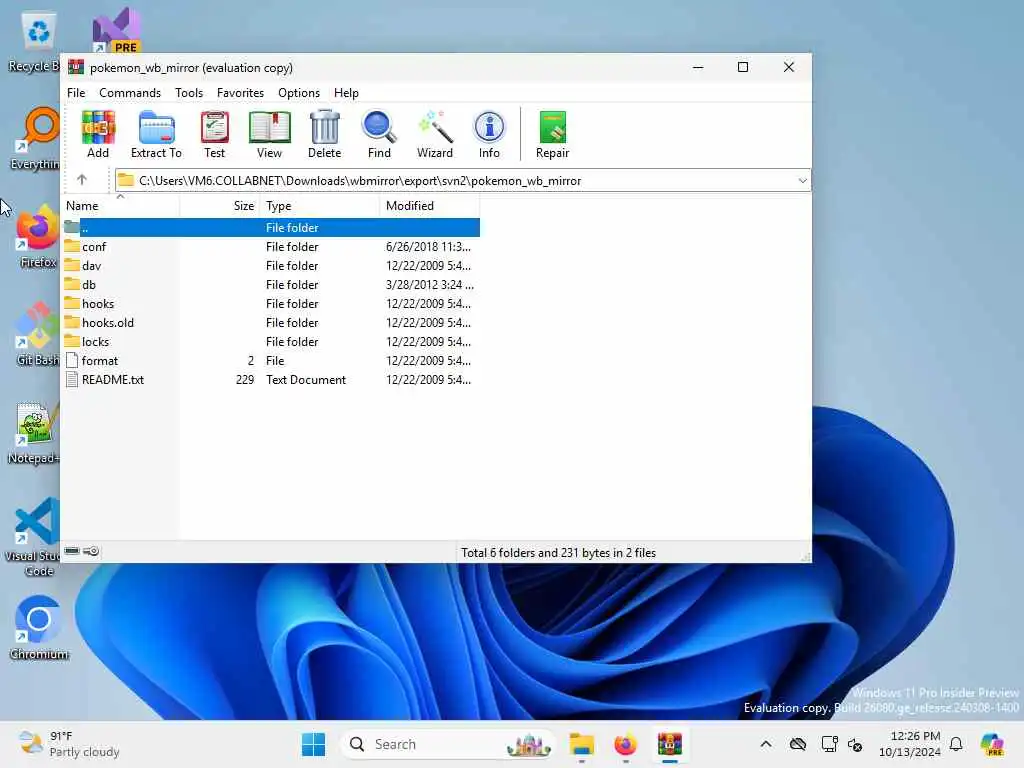The height and width of the screenshot is (768, 1024).
Task: Select the hooks folder
Action: point(271,303)
